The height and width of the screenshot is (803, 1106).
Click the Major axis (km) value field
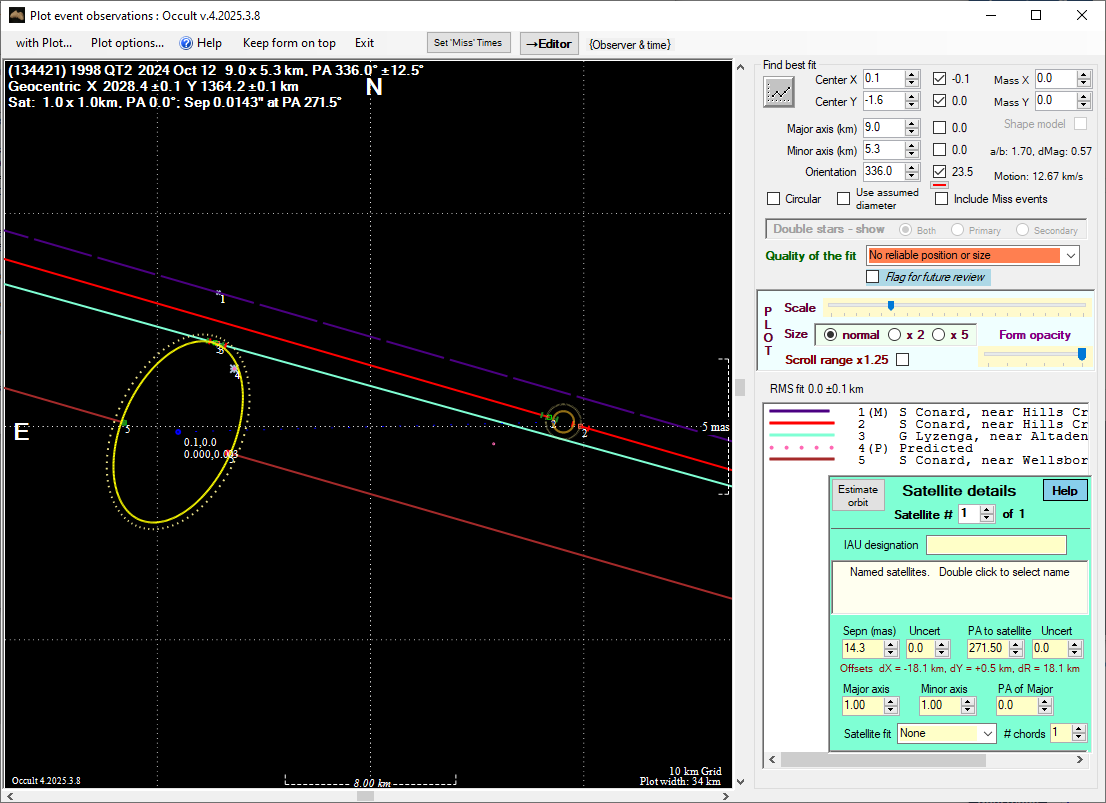pyautogui.click(x=884, y=128)
